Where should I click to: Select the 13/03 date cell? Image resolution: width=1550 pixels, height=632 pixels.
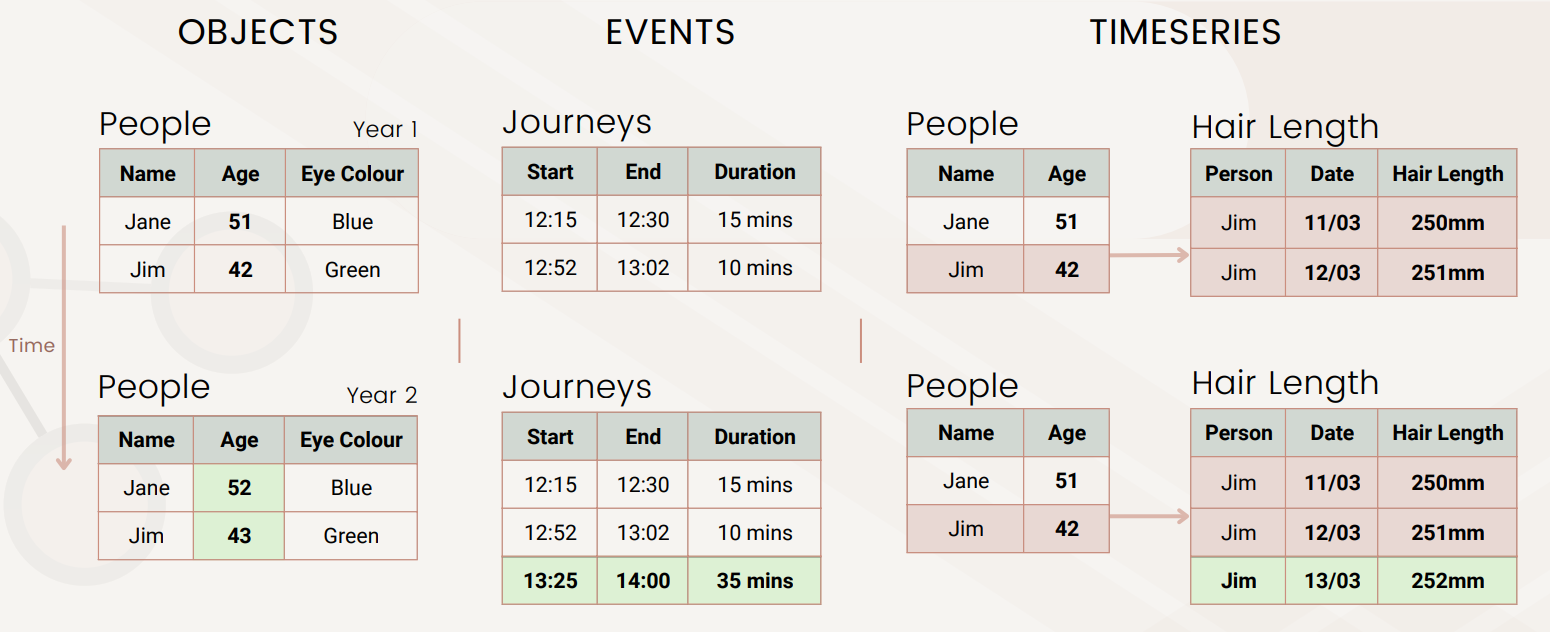click(1332, 581)
